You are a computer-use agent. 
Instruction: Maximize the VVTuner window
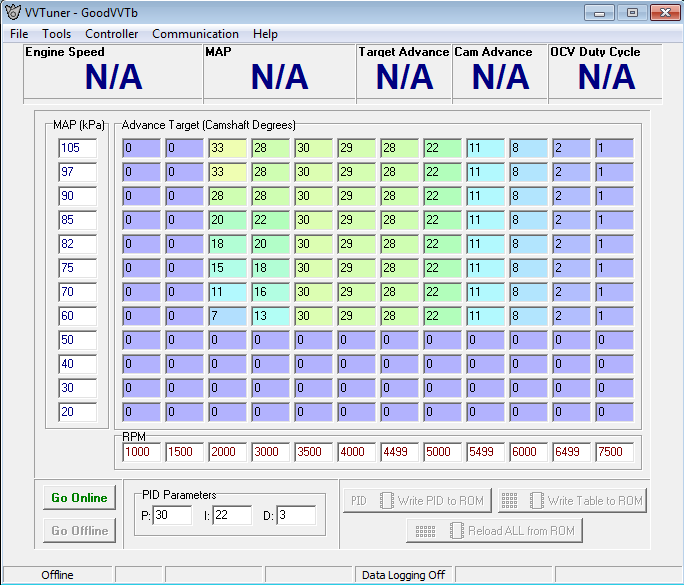tap(631, 13)
